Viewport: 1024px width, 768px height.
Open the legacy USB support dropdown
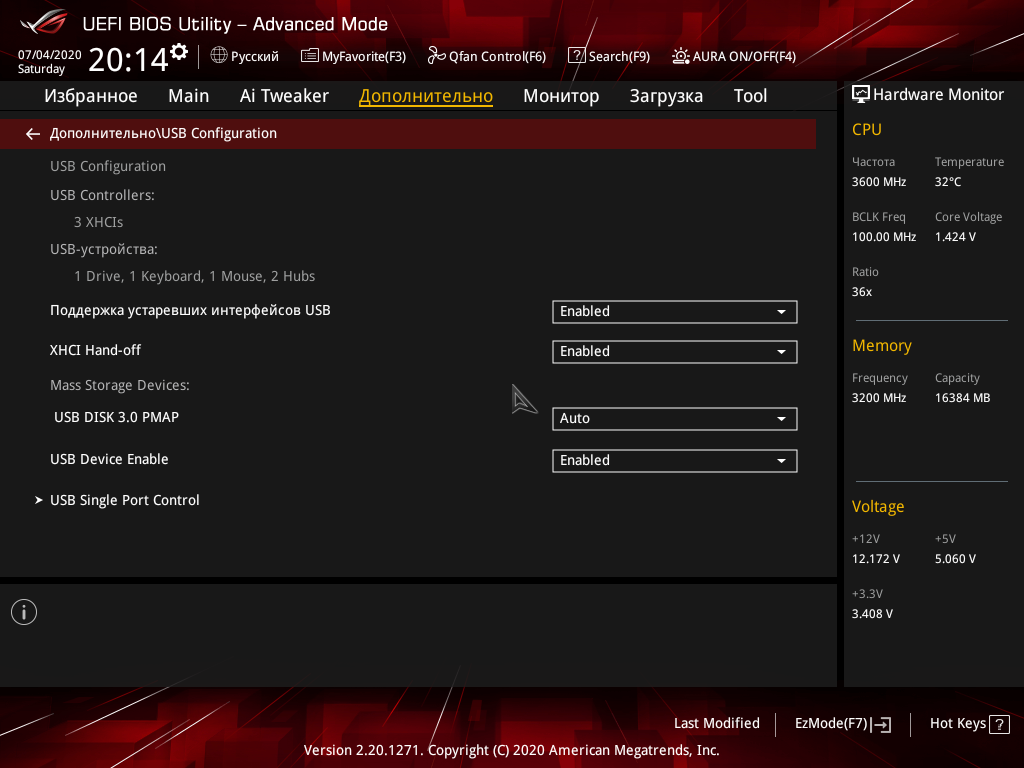click(x=675, y=312)
